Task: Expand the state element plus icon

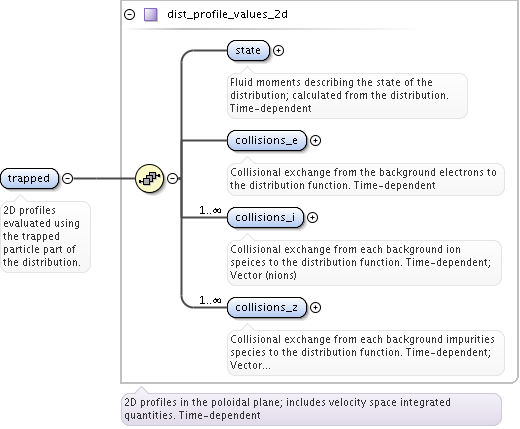Action: pyautogui.click(x=278, y=50)
